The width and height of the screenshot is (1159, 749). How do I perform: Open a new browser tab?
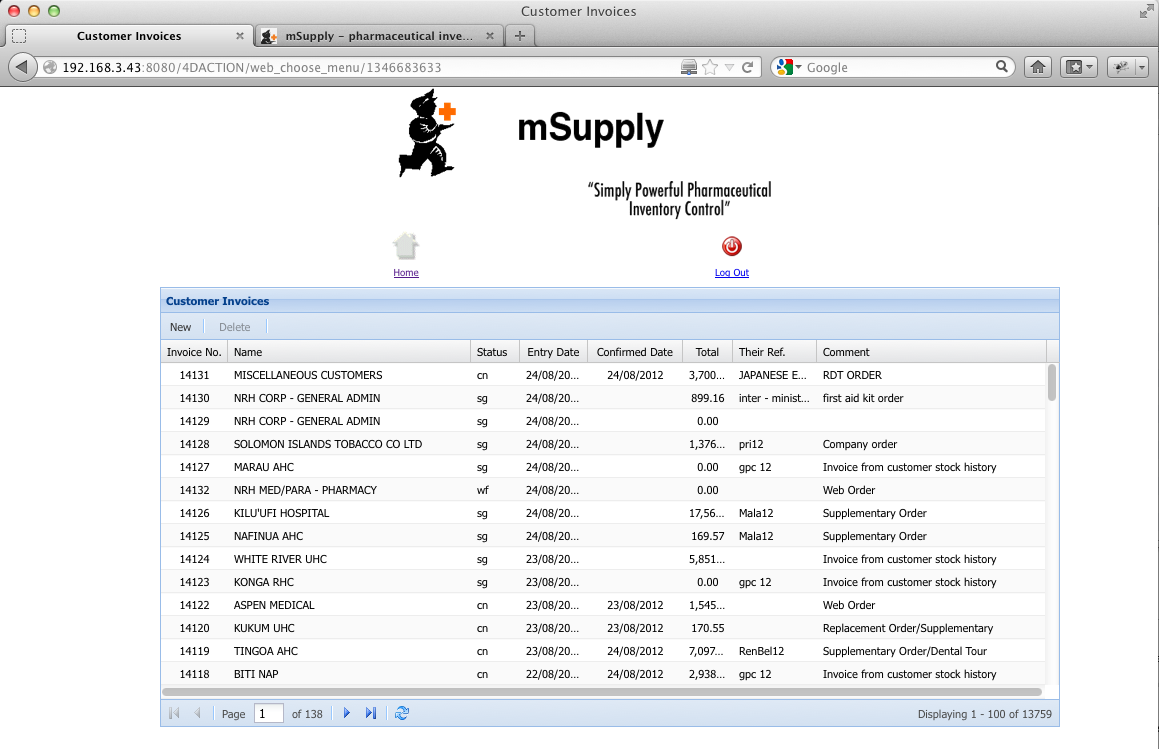click(x=520, y=35)
